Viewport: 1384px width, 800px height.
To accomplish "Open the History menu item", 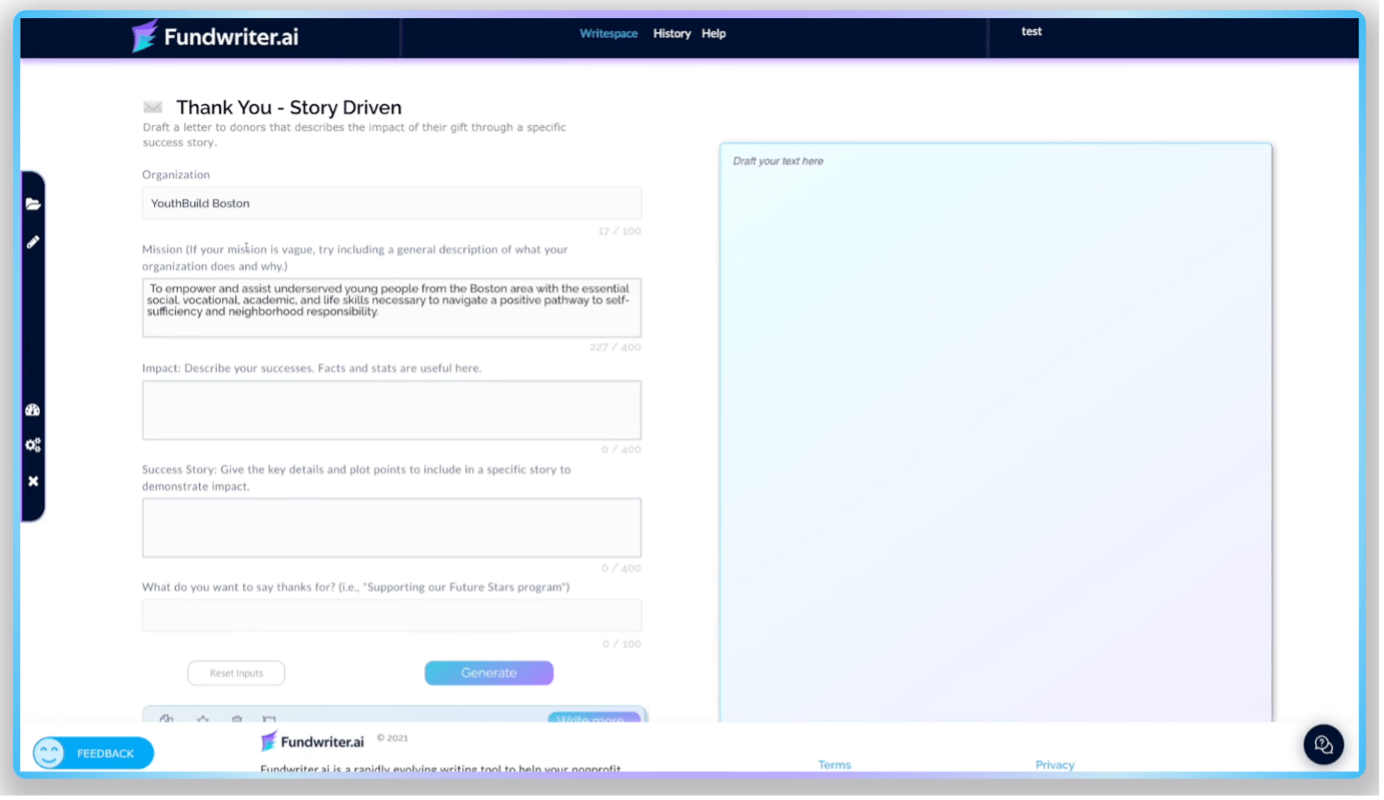I will pyautogui.click(x=674, y=34).
